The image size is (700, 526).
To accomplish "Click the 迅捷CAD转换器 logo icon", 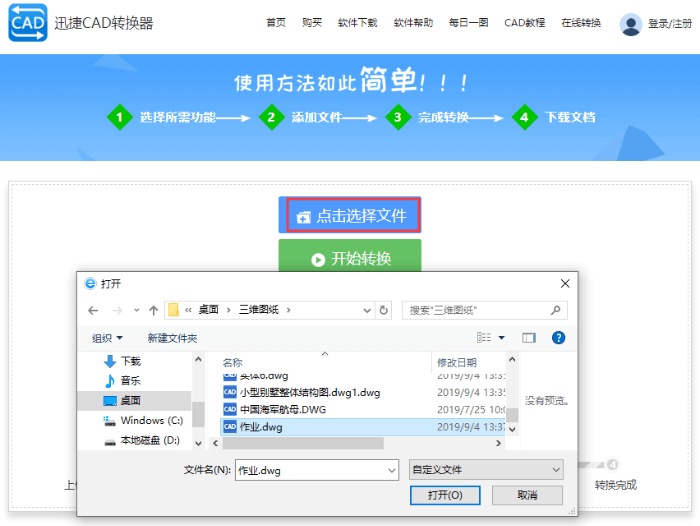I will (x=28, y=22).
